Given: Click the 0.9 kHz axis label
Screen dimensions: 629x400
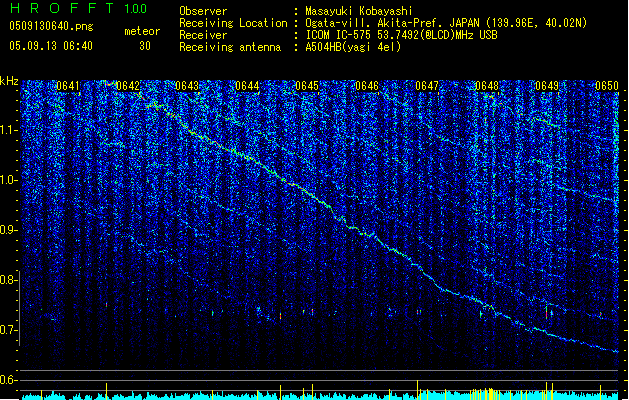Looking at the screenshot, I should 9,230.
